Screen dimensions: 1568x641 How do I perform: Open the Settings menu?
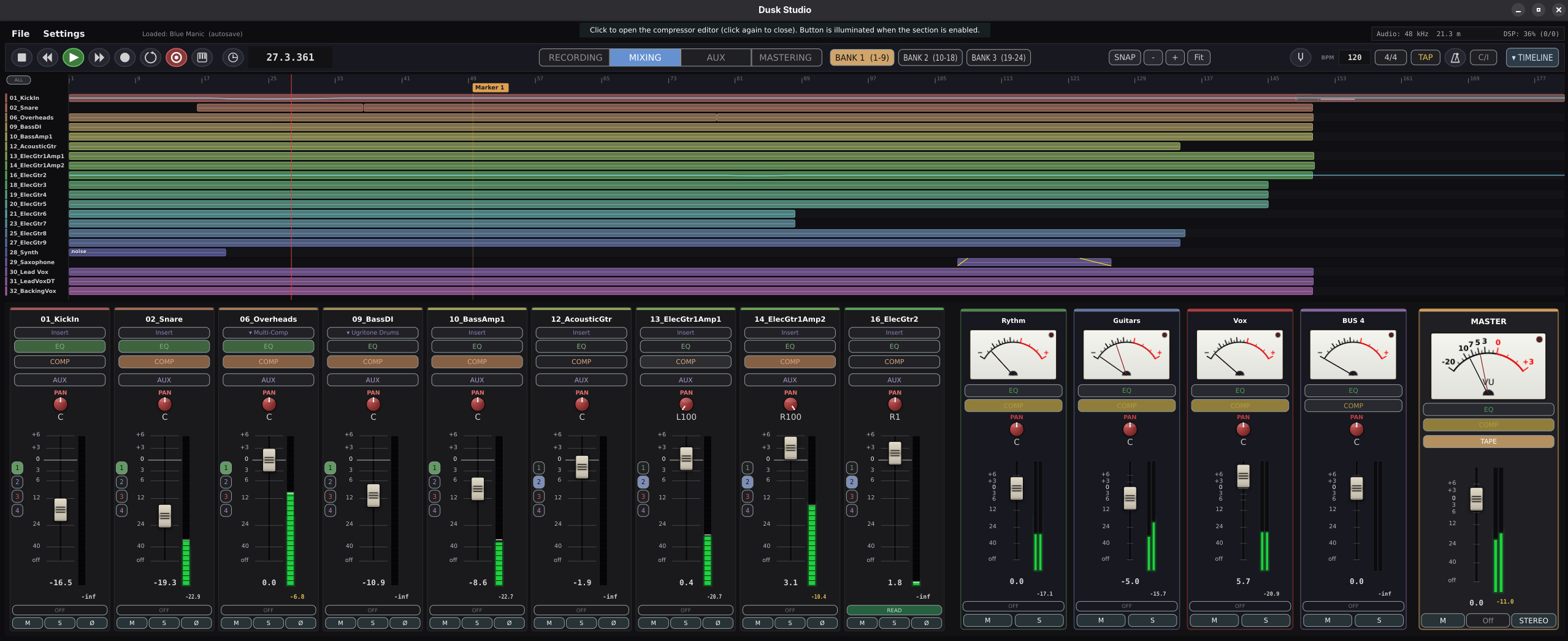point(64,34)
